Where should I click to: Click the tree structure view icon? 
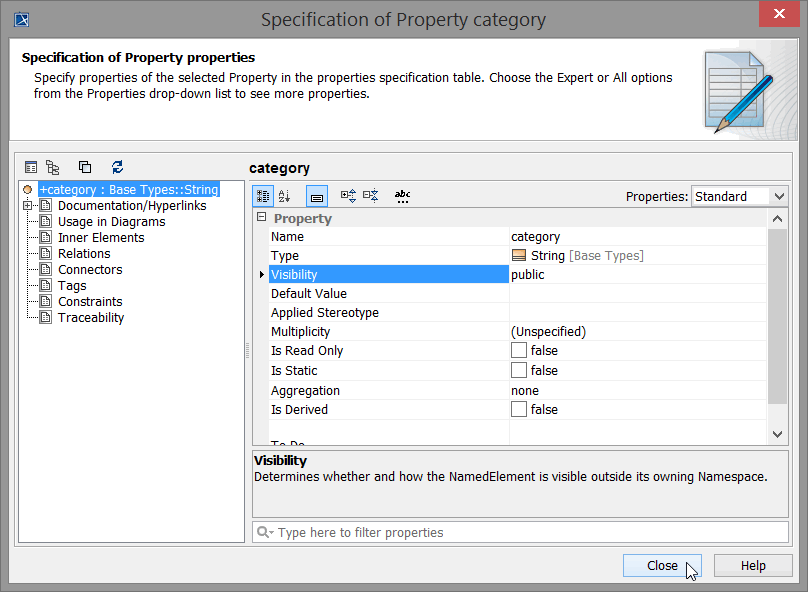[x=53, y=167]
